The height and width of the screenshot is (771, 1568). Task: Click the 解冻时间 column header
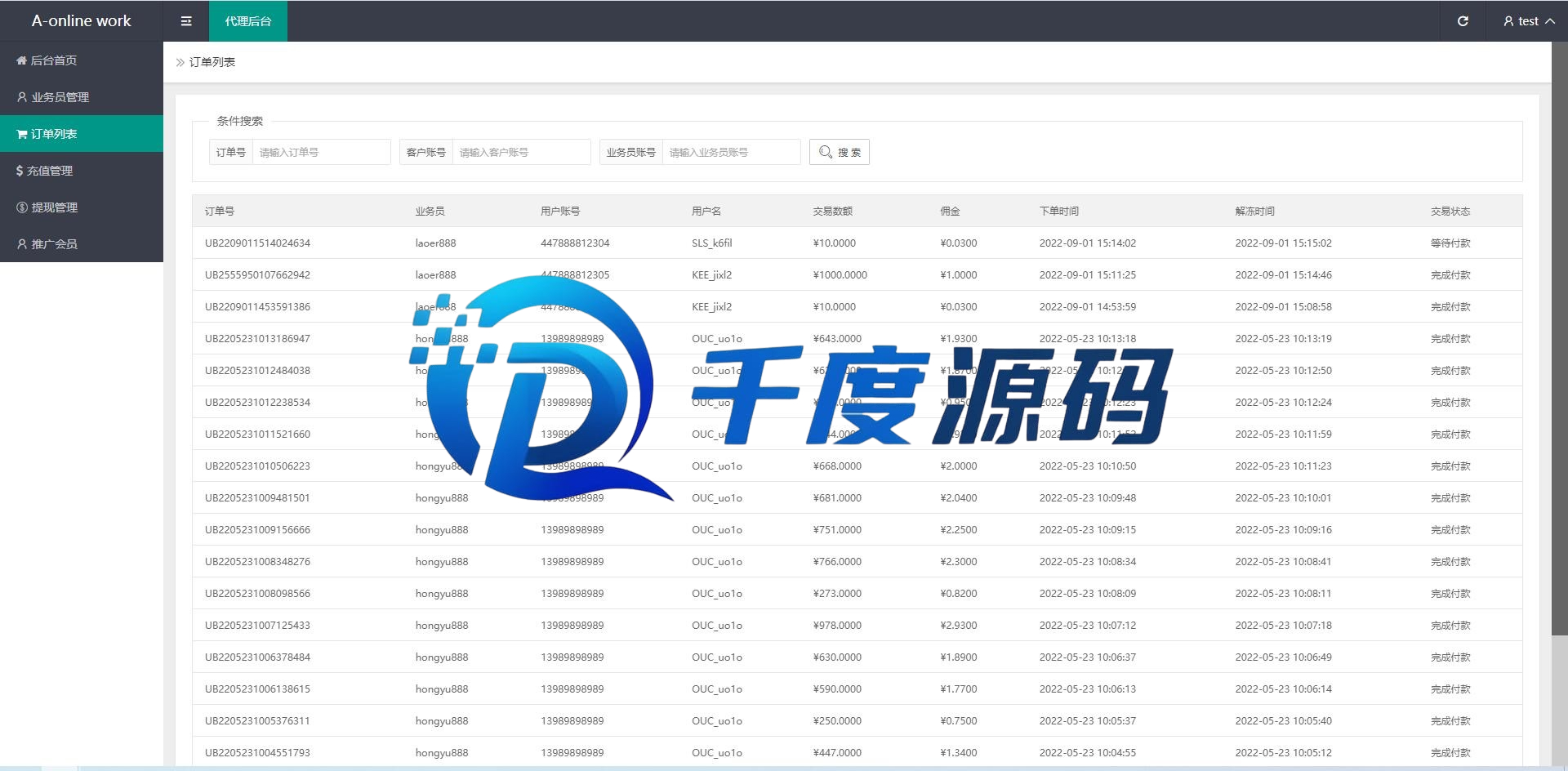point(1255,211)
